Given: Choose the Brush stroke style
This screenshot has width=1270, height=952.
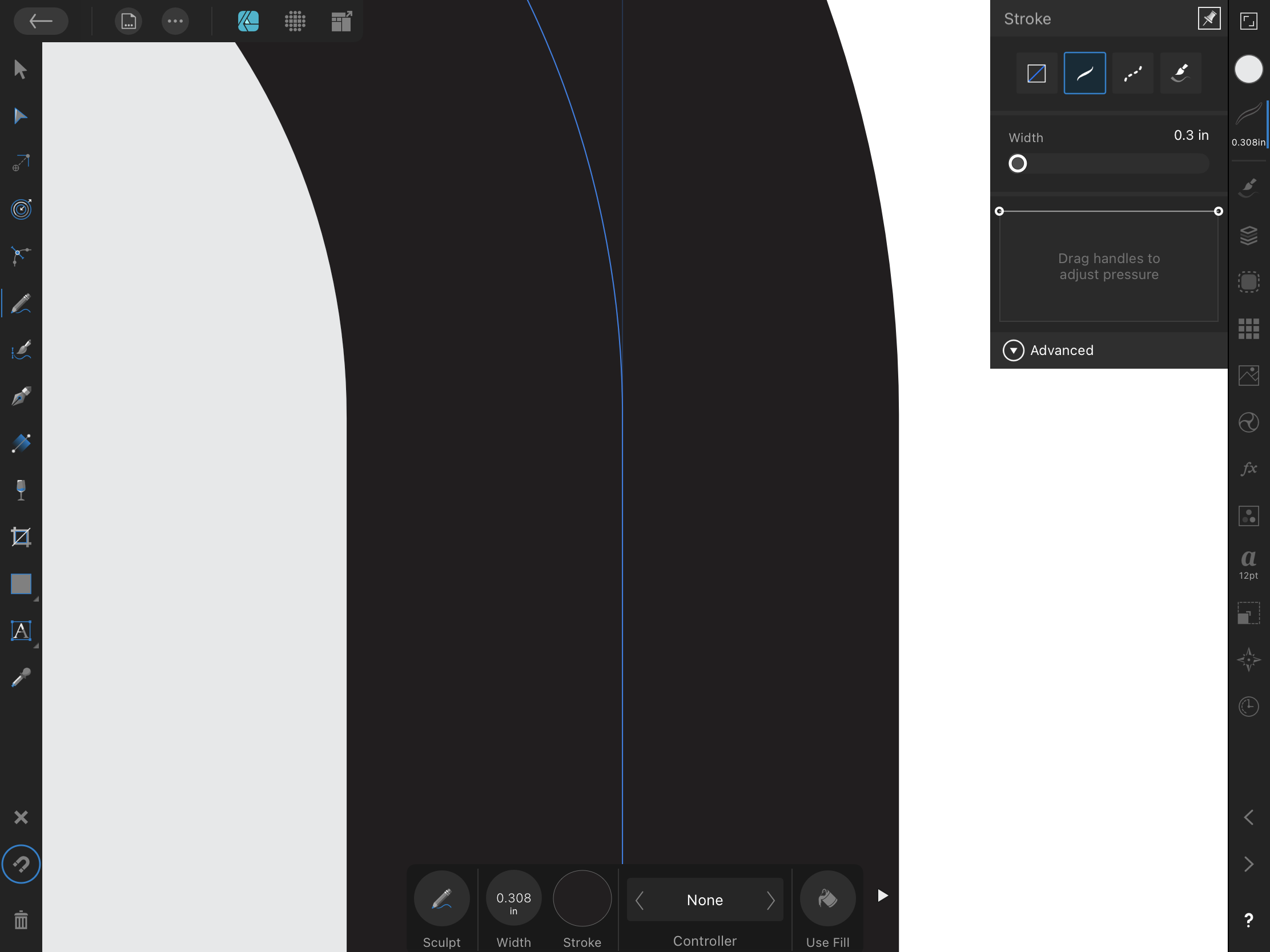Looking at the screenshot, I should pyautogui.click(x=1180, y=73).
